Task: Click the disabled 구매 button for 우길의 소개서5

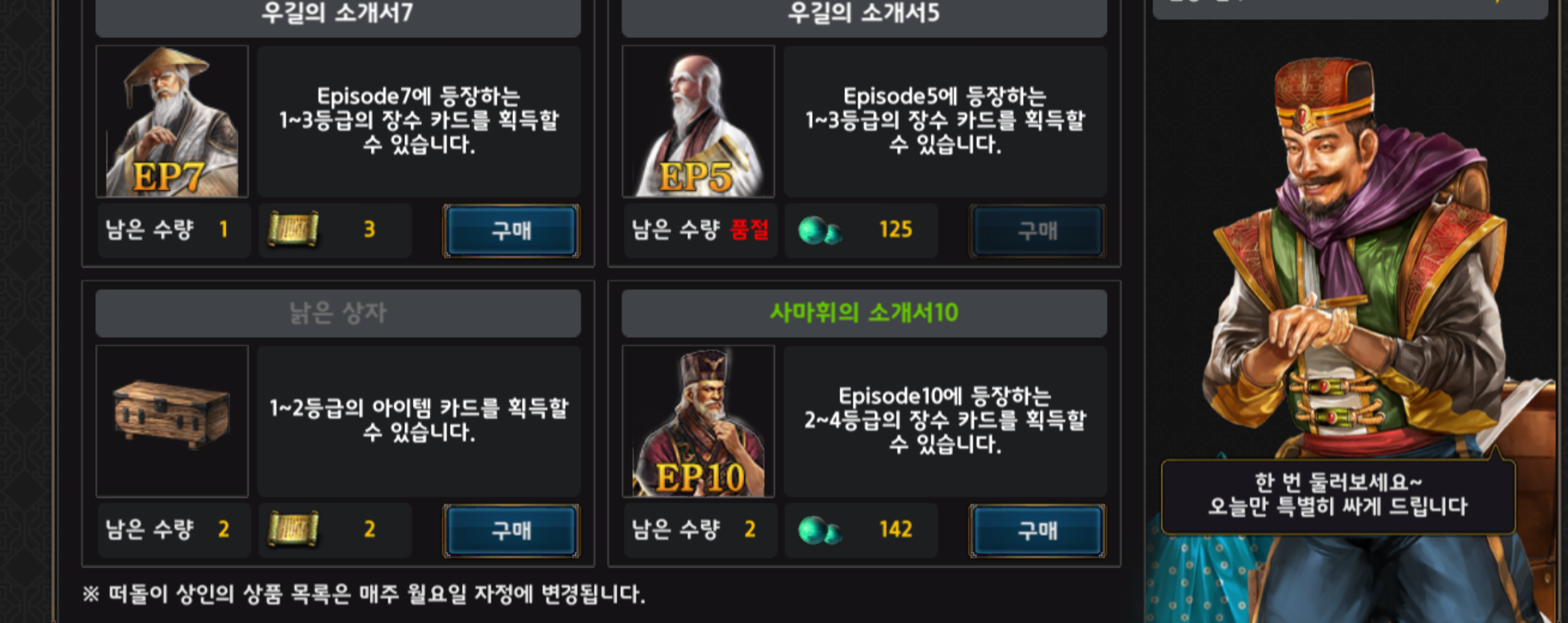Action: pos(1037,231)
